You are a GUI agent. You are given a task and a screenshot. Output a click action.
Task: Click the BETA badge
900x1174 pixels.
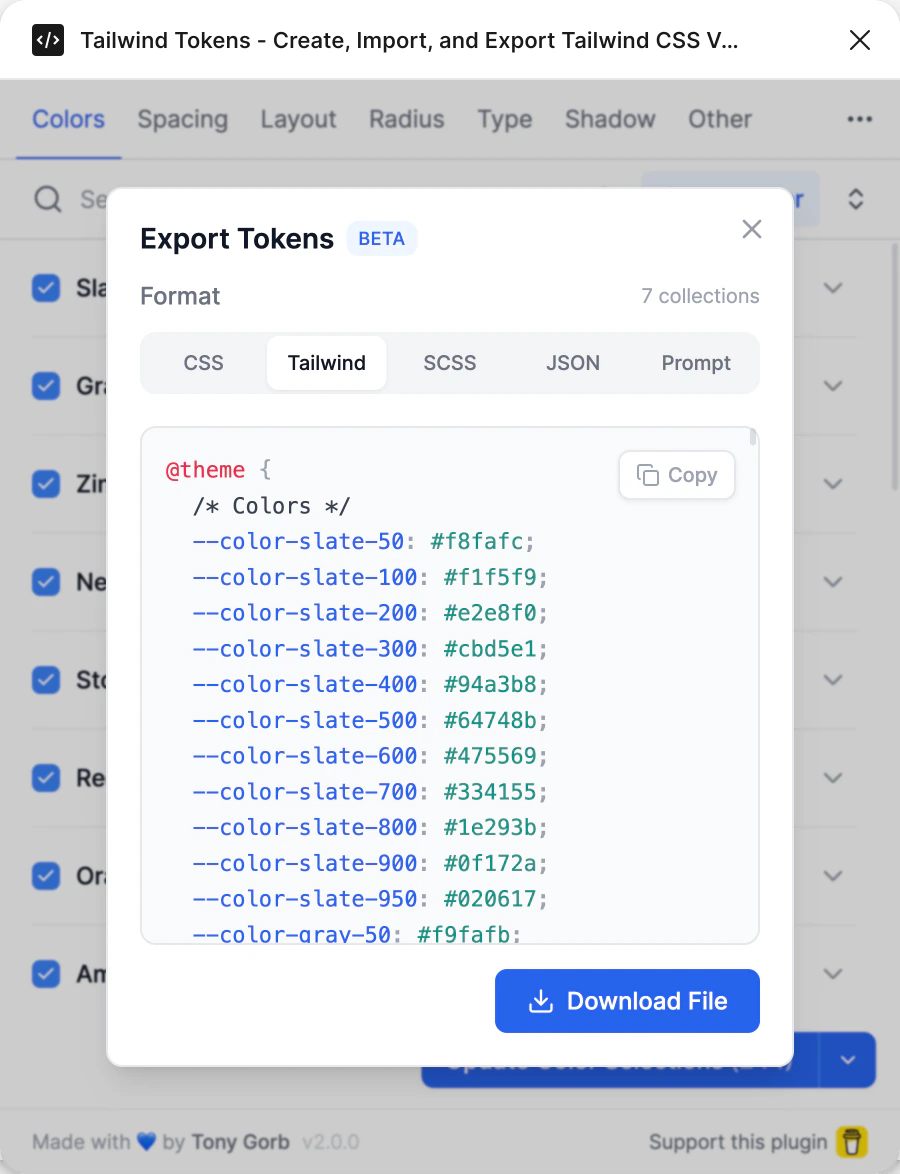tap(381, 239)
